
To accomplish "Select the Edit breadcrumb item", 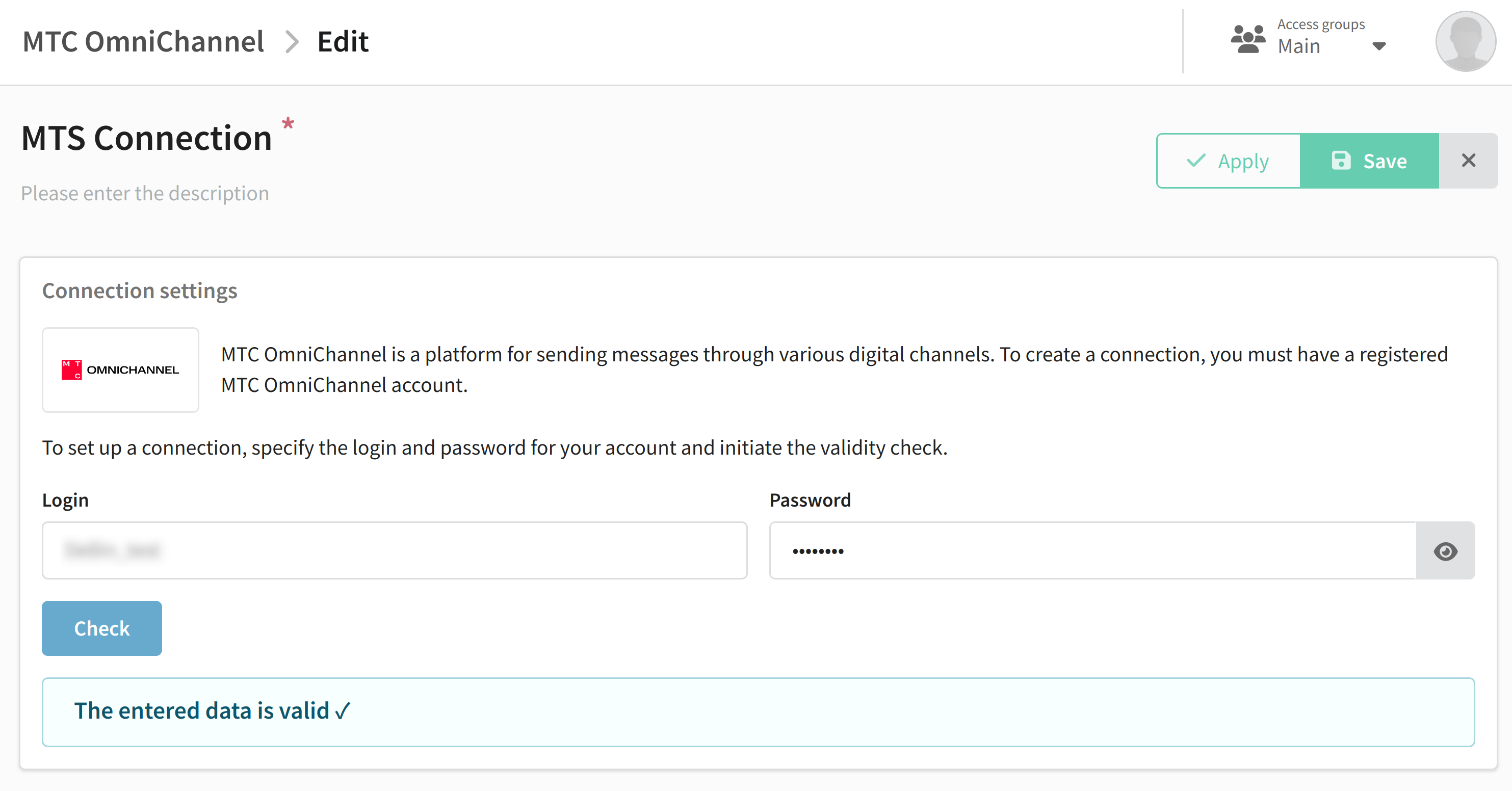I will point(343,42).
